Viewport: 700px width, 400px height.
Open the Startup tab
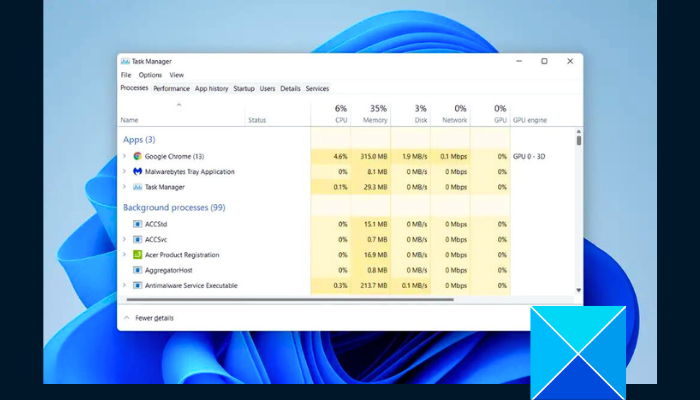(x=244, y=88)
